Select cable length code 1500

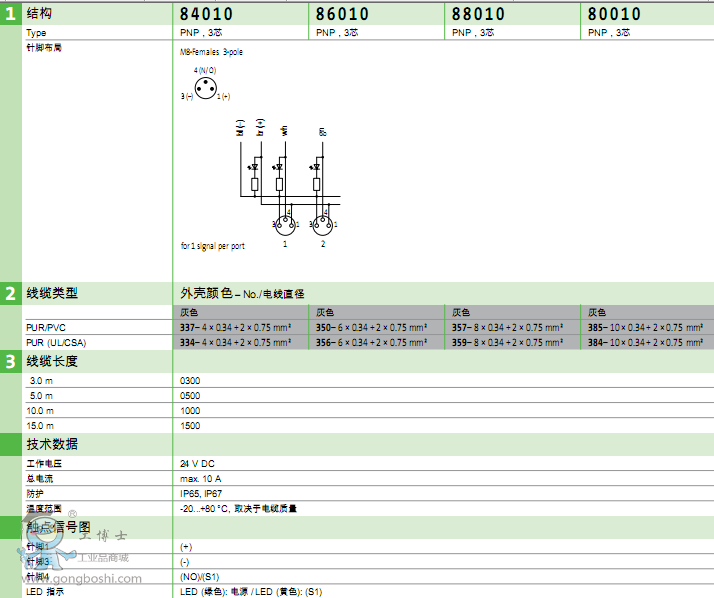coord(190,425)
